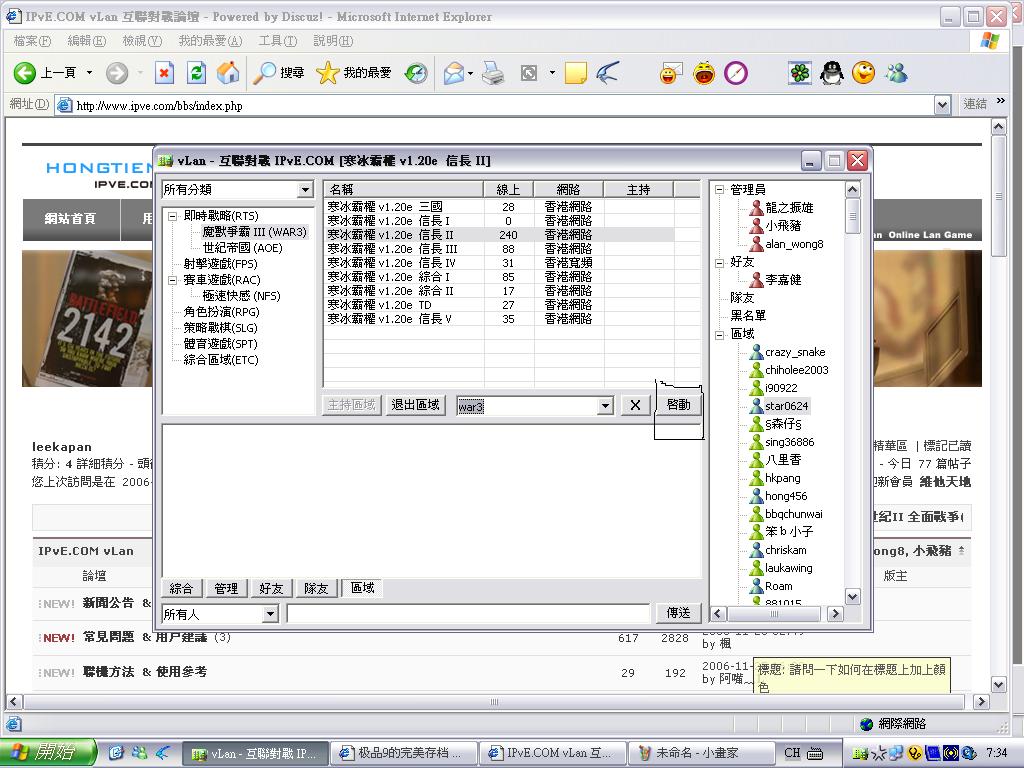Click the QQ penguin icon in toolbar

coord(831,73)
